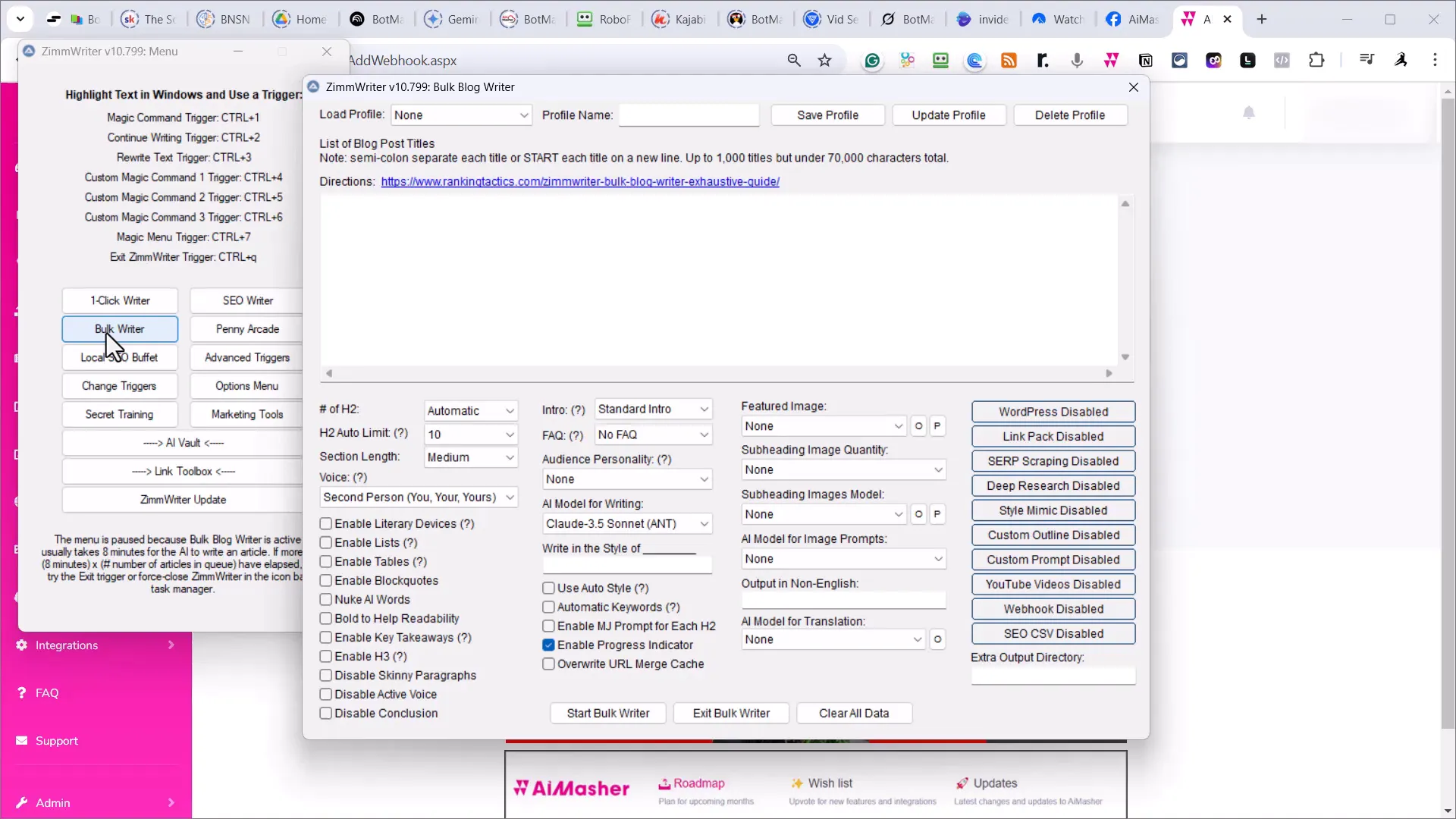Enable Key Takeaways checkbox
The height and width of the screenshot is (819, 1456).
click(x=326, y=638)
